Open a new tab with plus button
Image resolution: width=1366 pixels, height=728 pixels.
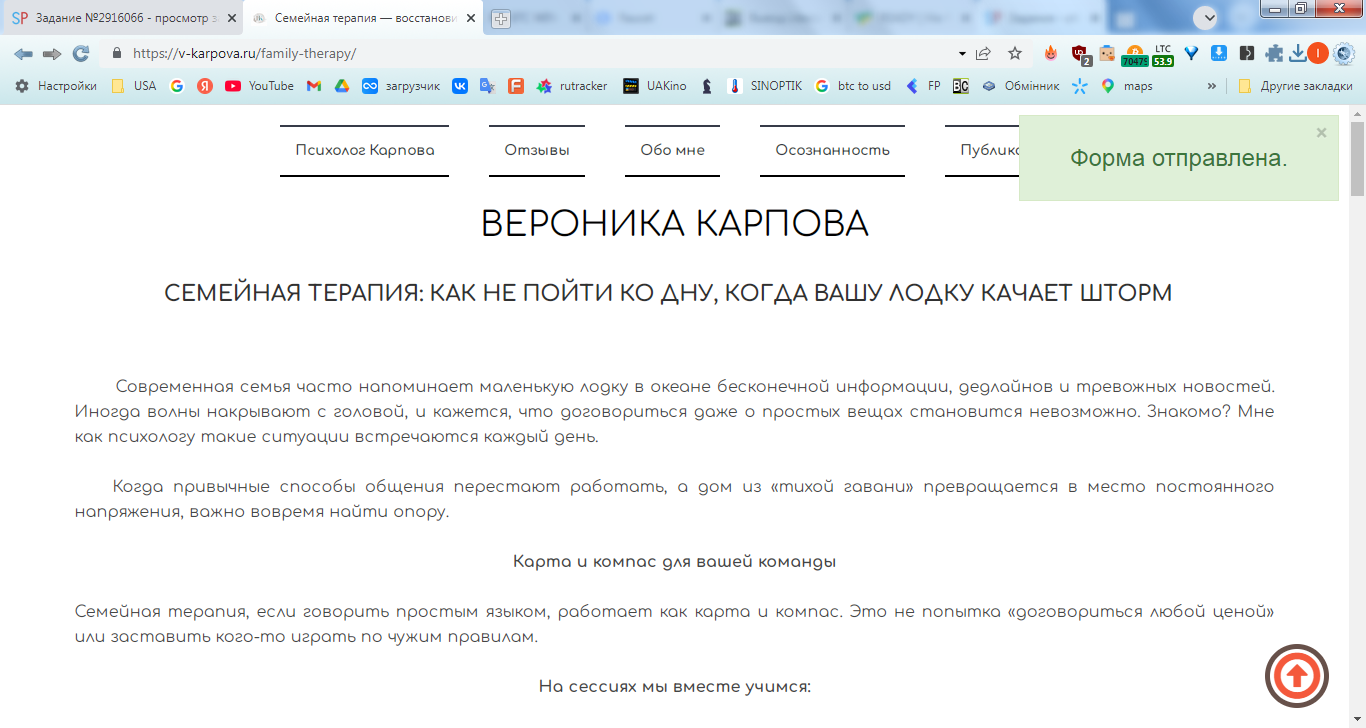tap(501, 18)
